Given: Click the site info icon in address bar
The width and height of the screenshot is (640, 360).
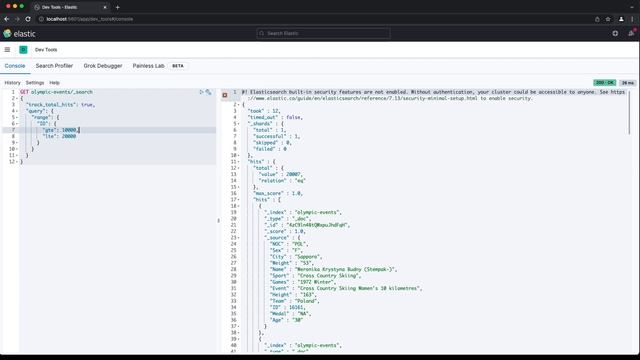Looking at the screenshot, I should (41, 19).
